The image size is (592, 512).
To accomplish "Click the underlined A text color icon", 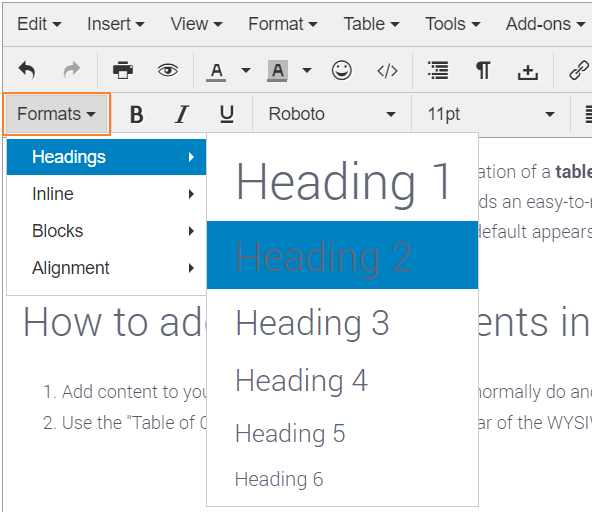I will point(216,71).
